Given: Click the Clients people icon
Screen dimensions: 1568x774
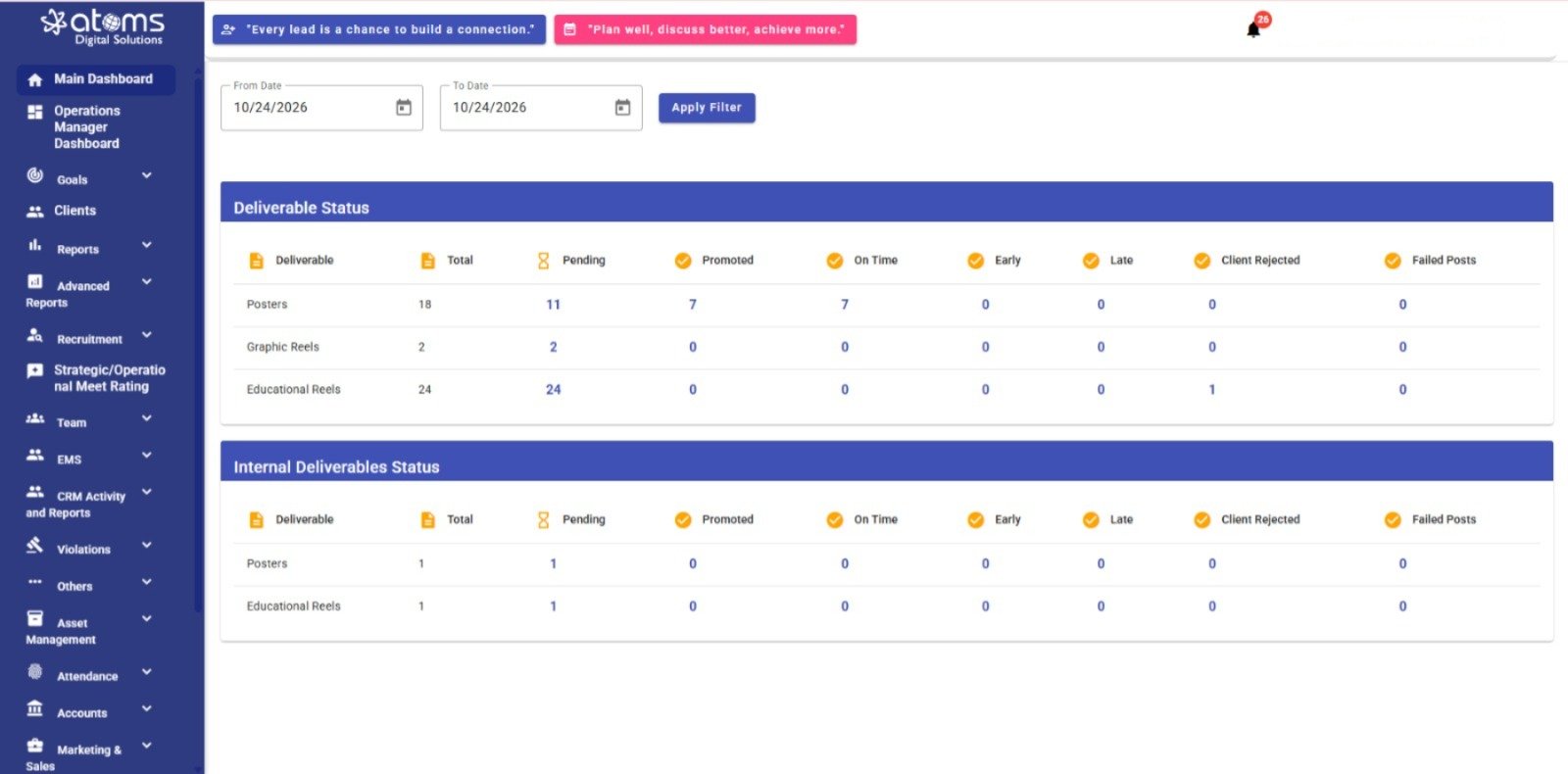Looking at the screenshot, I should 35,211.
